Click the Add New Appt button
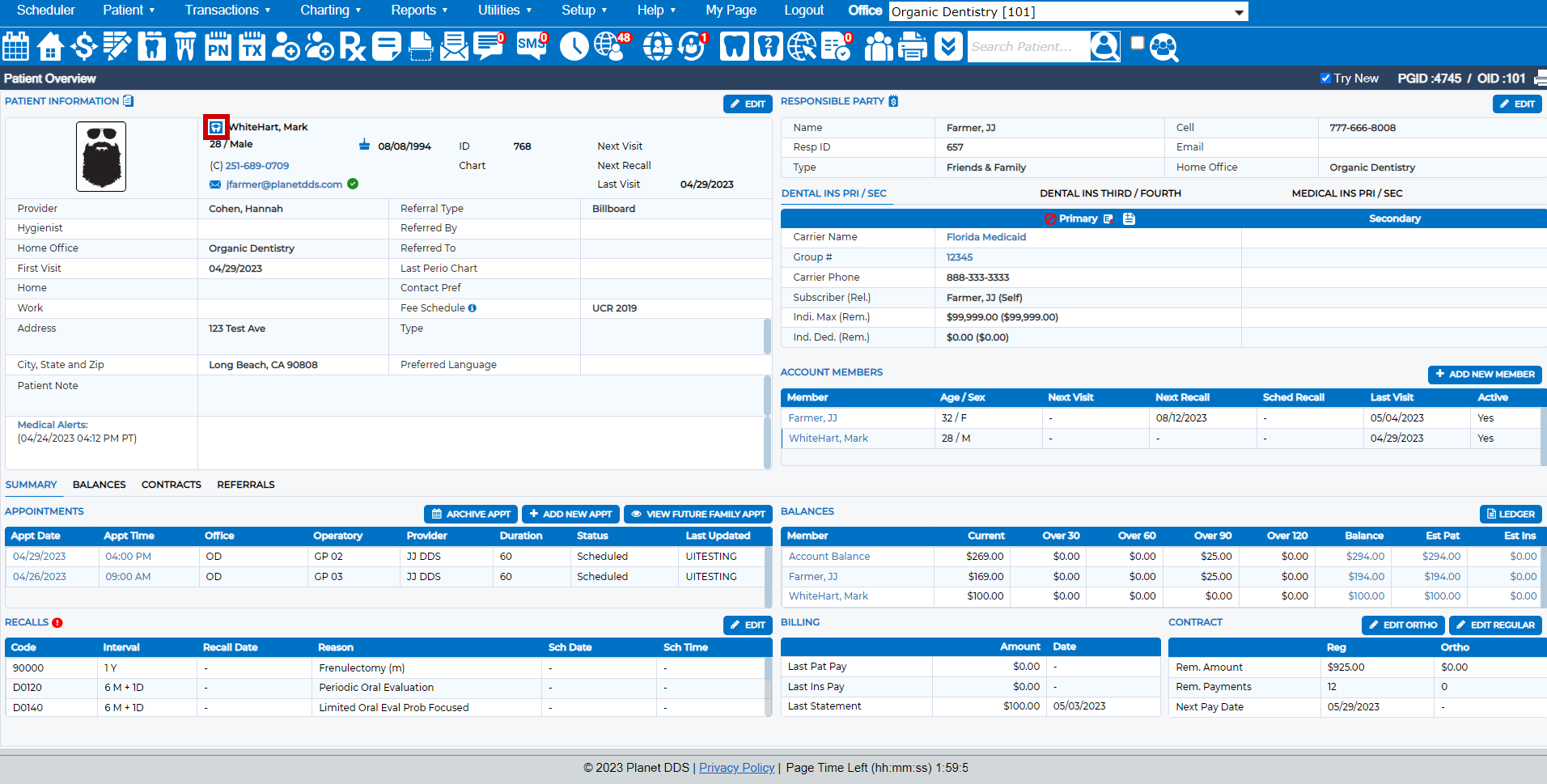The image size is (1547, 784). coord(571,514)
